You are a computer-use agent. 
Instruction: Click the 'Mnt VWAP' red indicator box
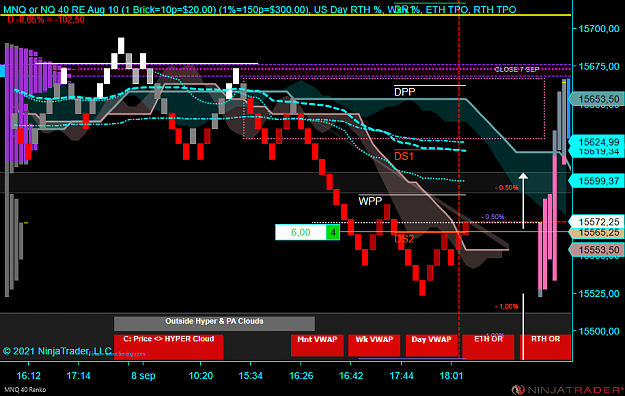(317, 345)
